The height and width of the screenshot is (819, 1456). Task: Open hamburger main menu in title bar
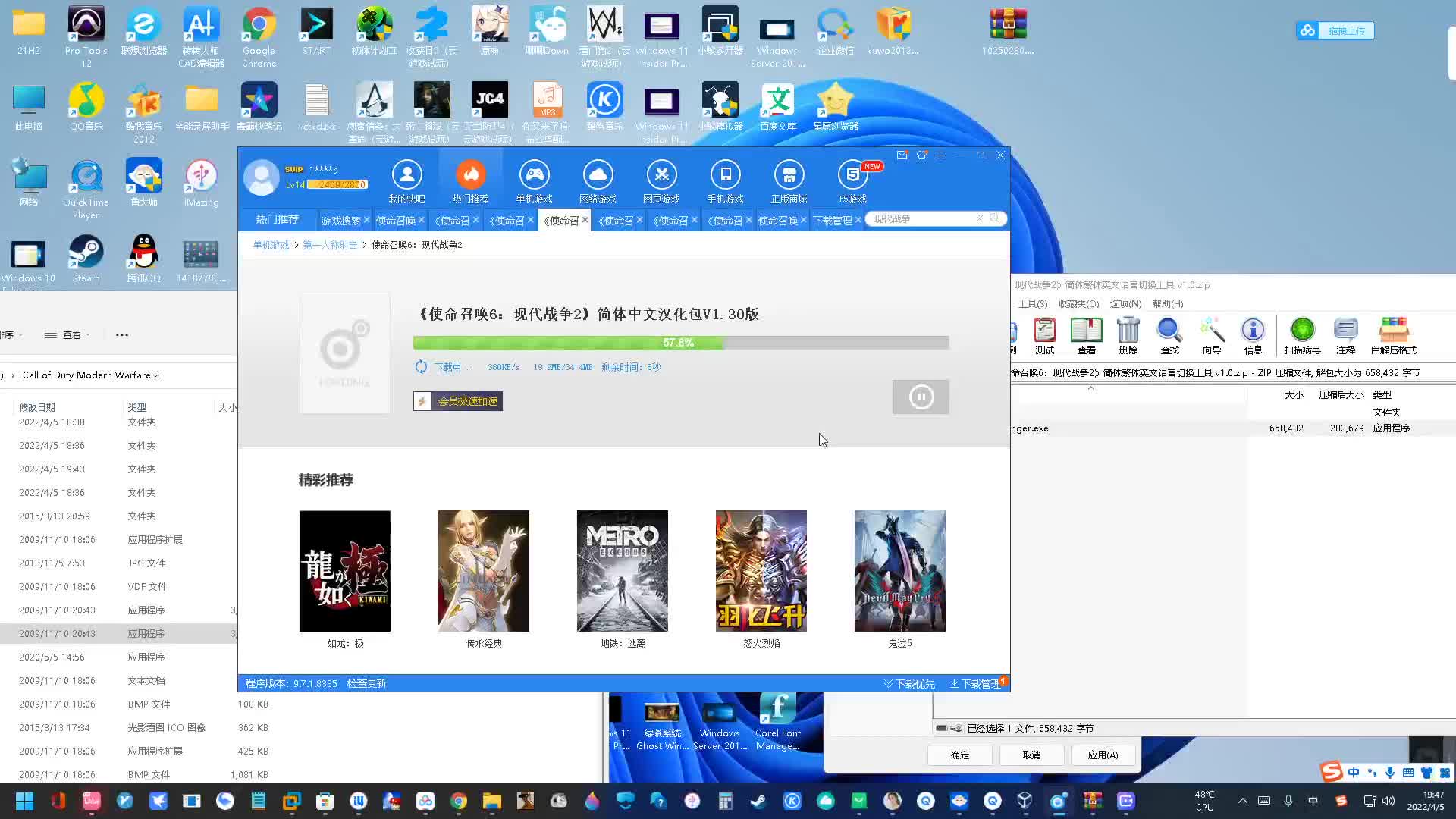(941, 155)
